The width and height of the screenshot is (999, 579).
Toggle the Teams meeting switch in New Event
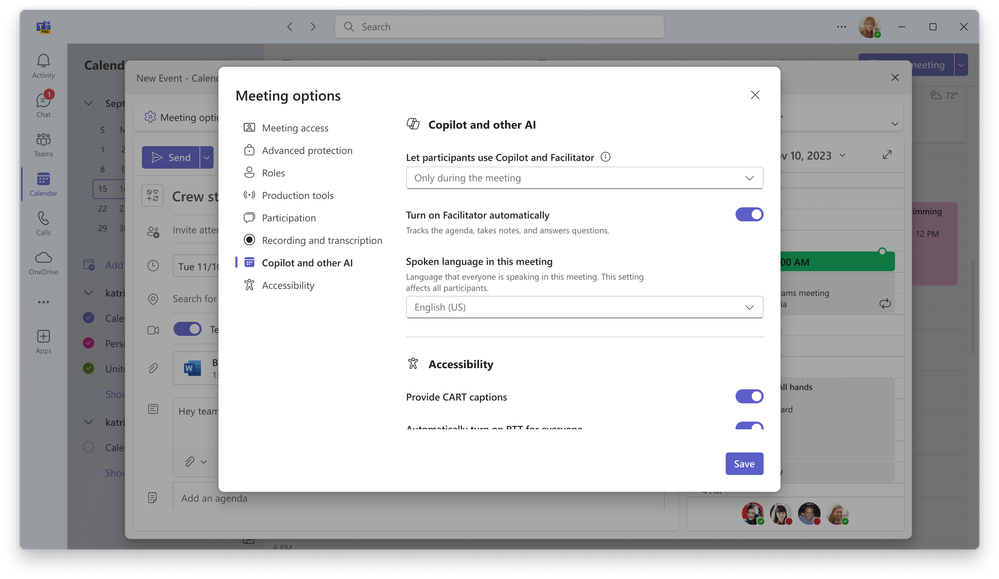(187, 329)
